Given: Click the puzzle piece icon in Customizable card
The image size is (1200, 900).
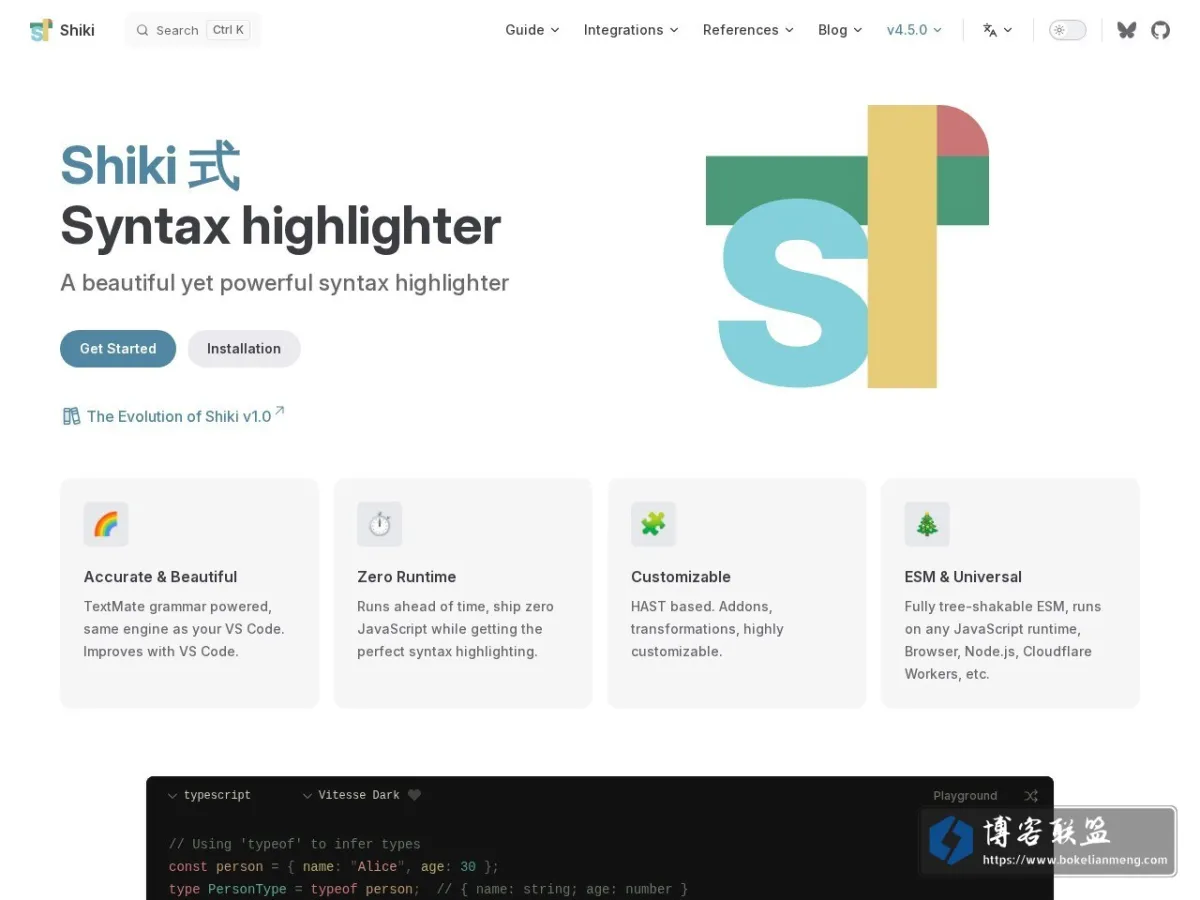Looking at the screenshot, I should [x=653, y=524].
